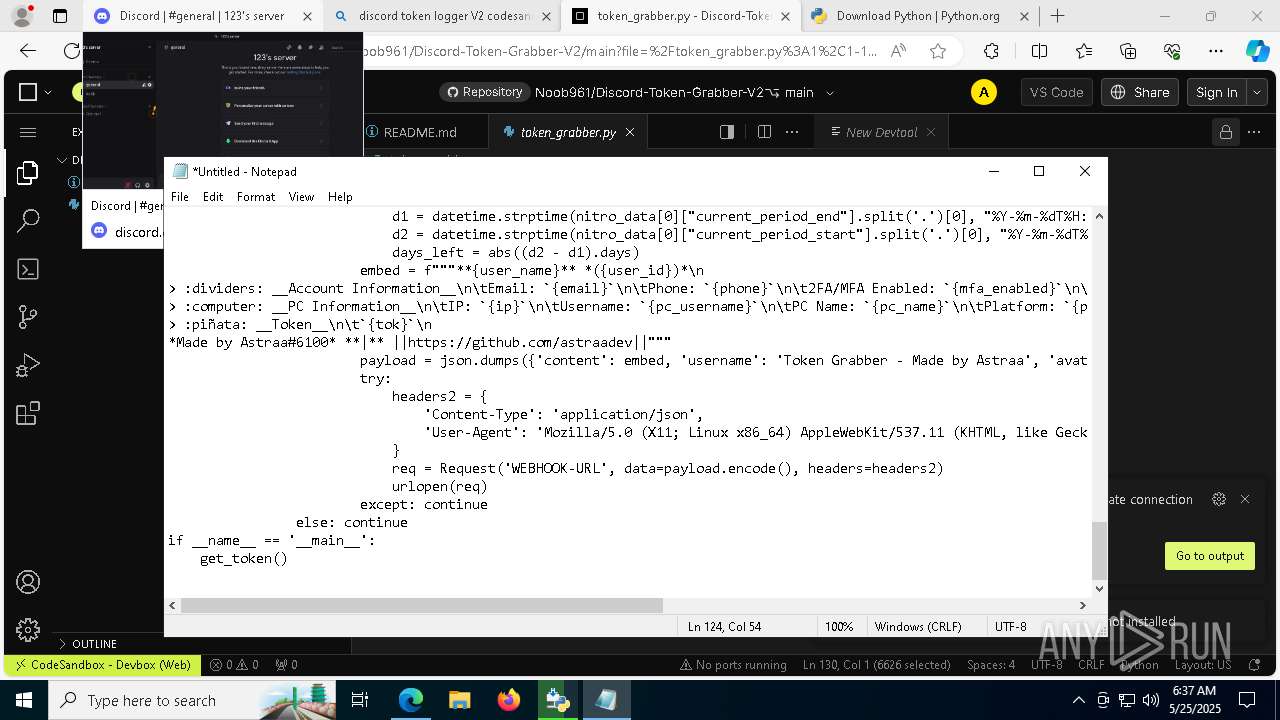Open Firefox from the taskbar
1280x720 pixels.
(x=508, y=700)
